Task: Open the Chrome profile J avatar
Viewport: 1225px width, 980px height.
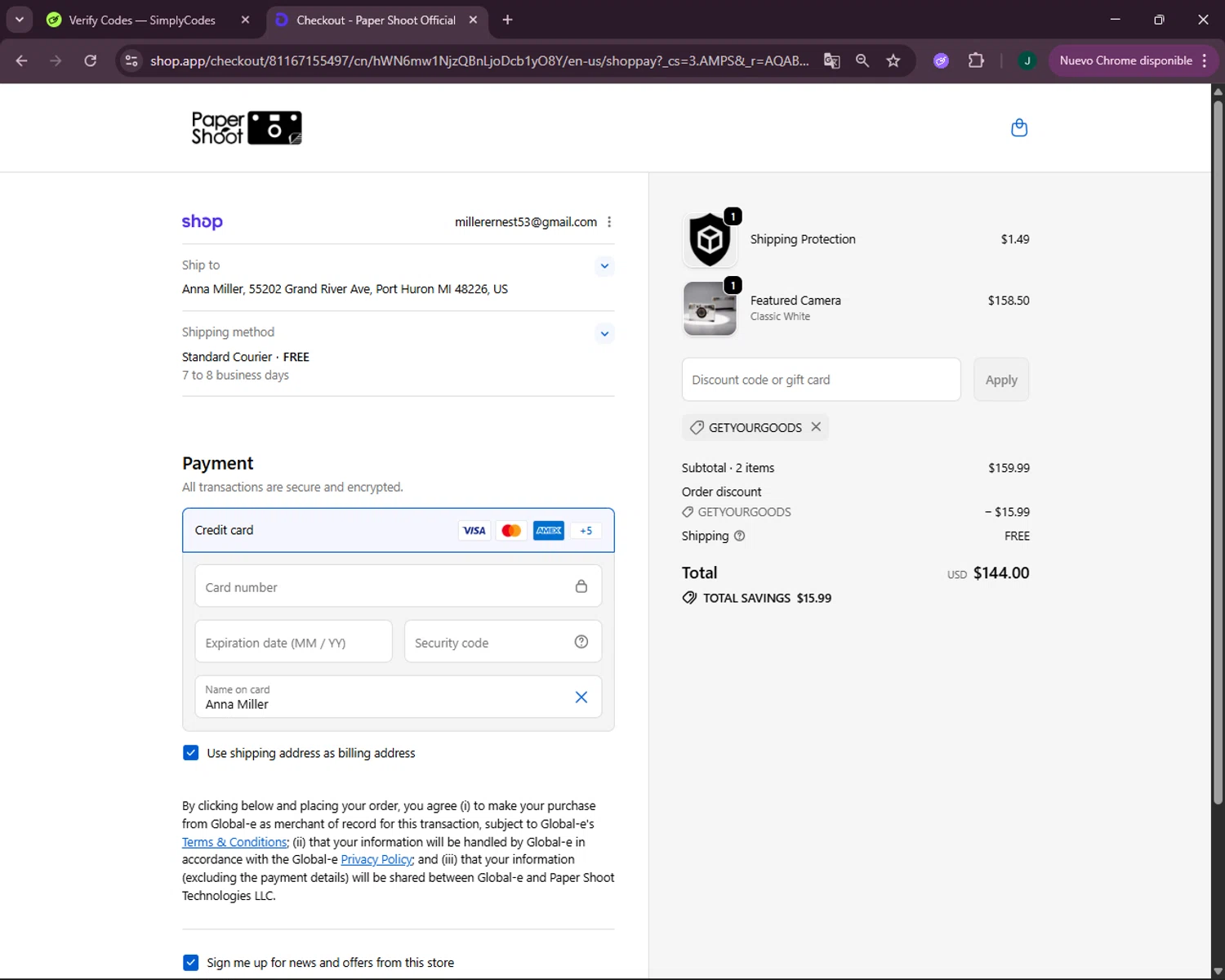Action: [1027, 60]
